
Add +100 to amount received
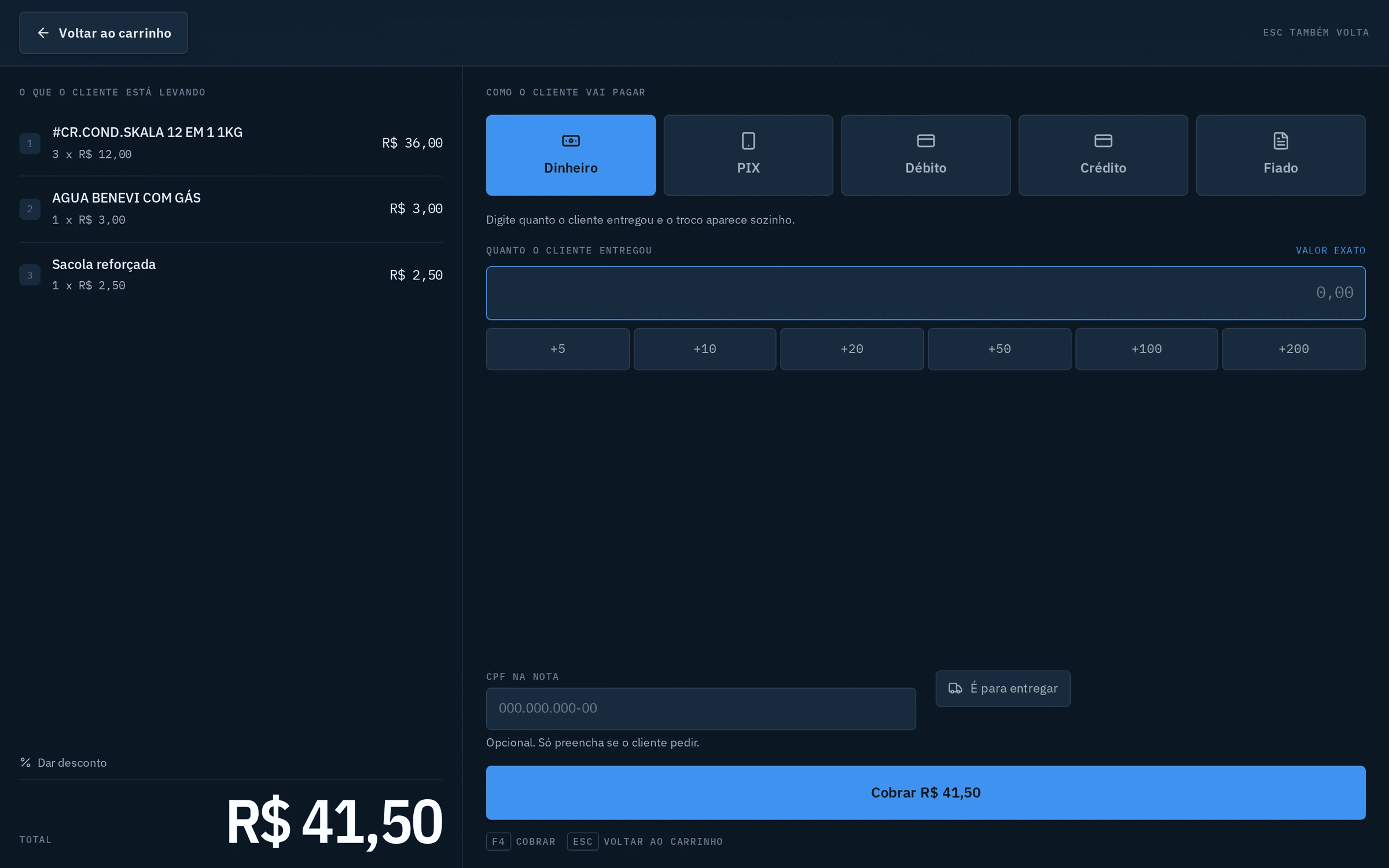pos(1147,349)
